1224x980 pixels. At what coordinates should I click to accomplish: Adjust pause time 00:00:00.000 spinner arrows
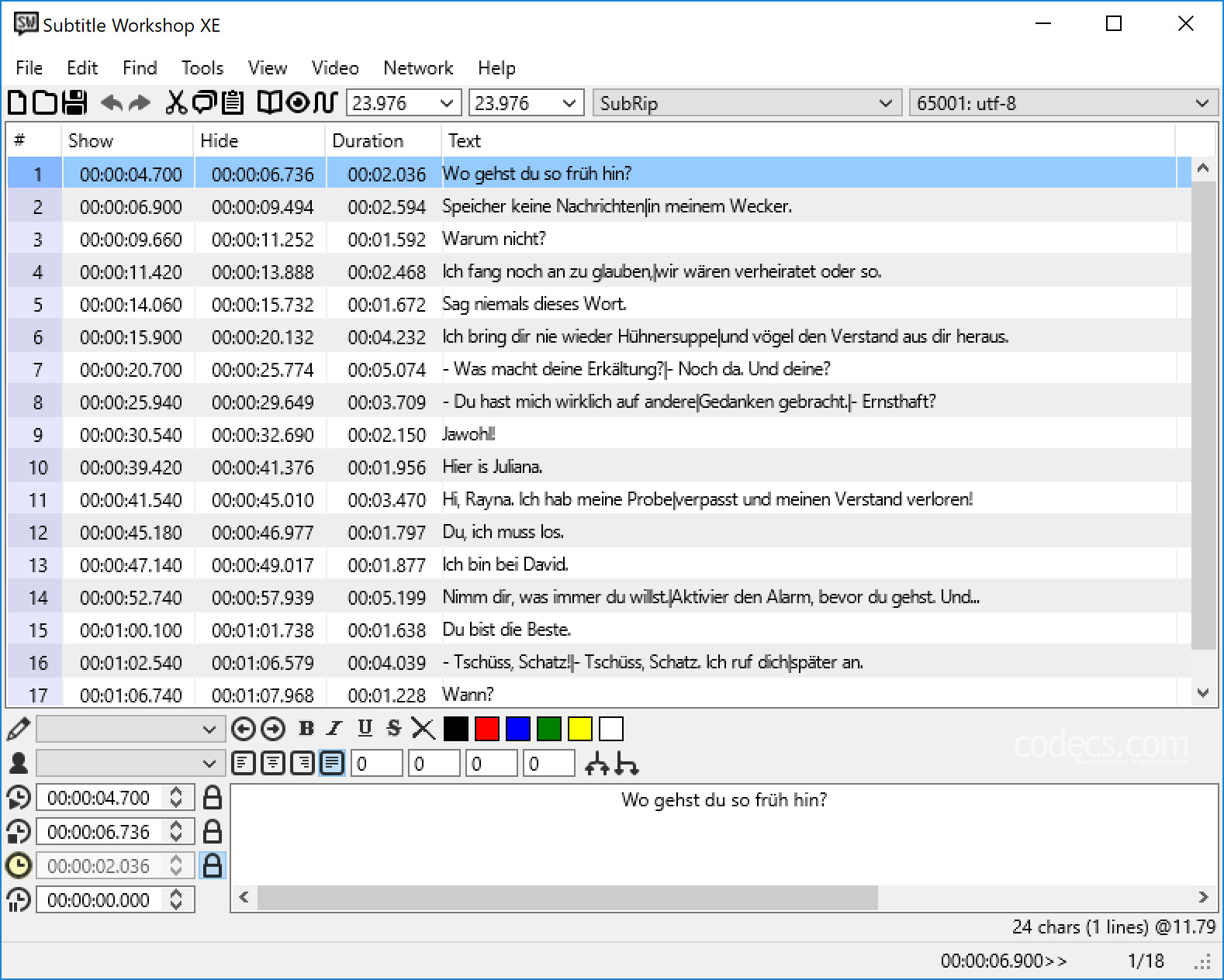176,900
